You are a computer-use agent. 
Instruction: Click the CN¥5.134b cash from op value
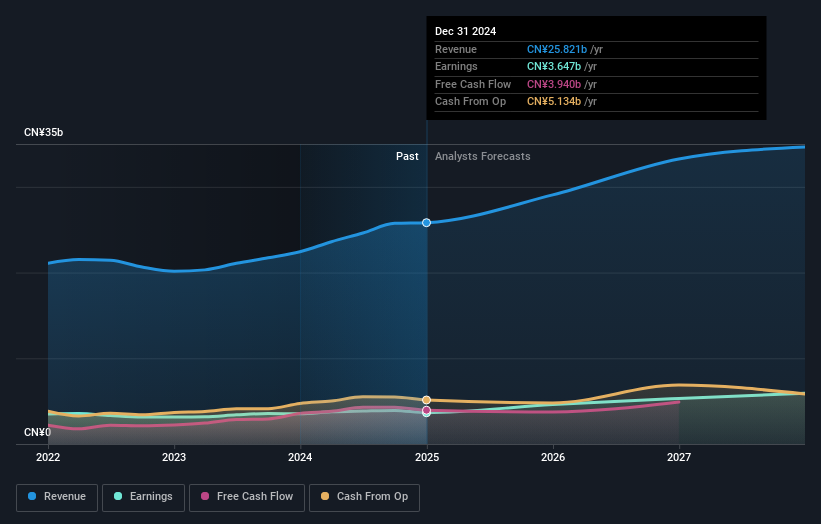click(x=554, y=102)
